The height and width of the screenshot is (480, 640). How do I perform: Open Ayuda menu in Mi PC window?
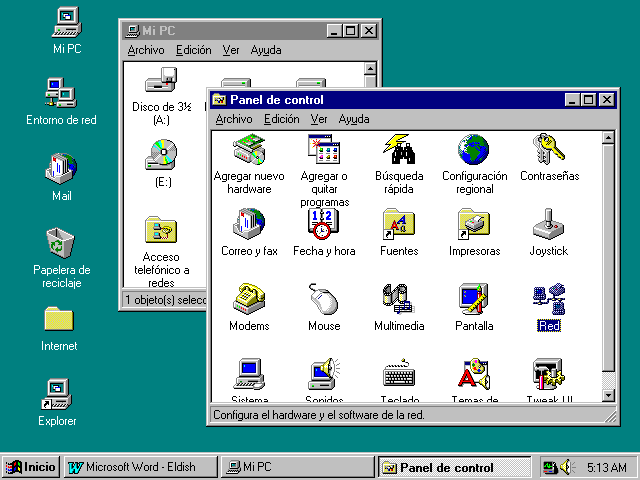(266, 50)
